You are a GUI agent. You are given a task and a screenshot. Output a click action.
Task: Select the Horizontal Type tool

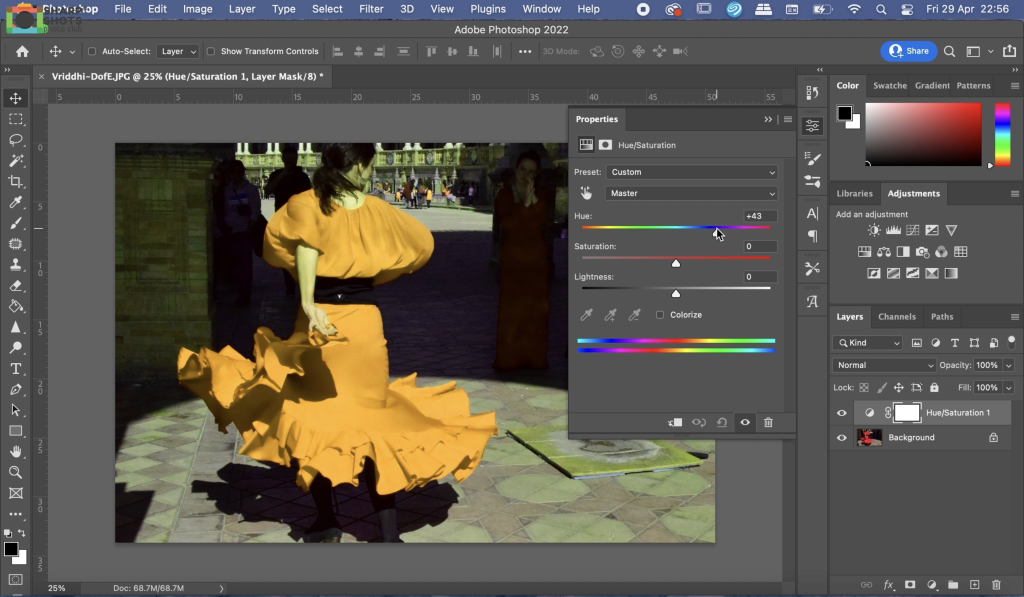coord(16,368)
